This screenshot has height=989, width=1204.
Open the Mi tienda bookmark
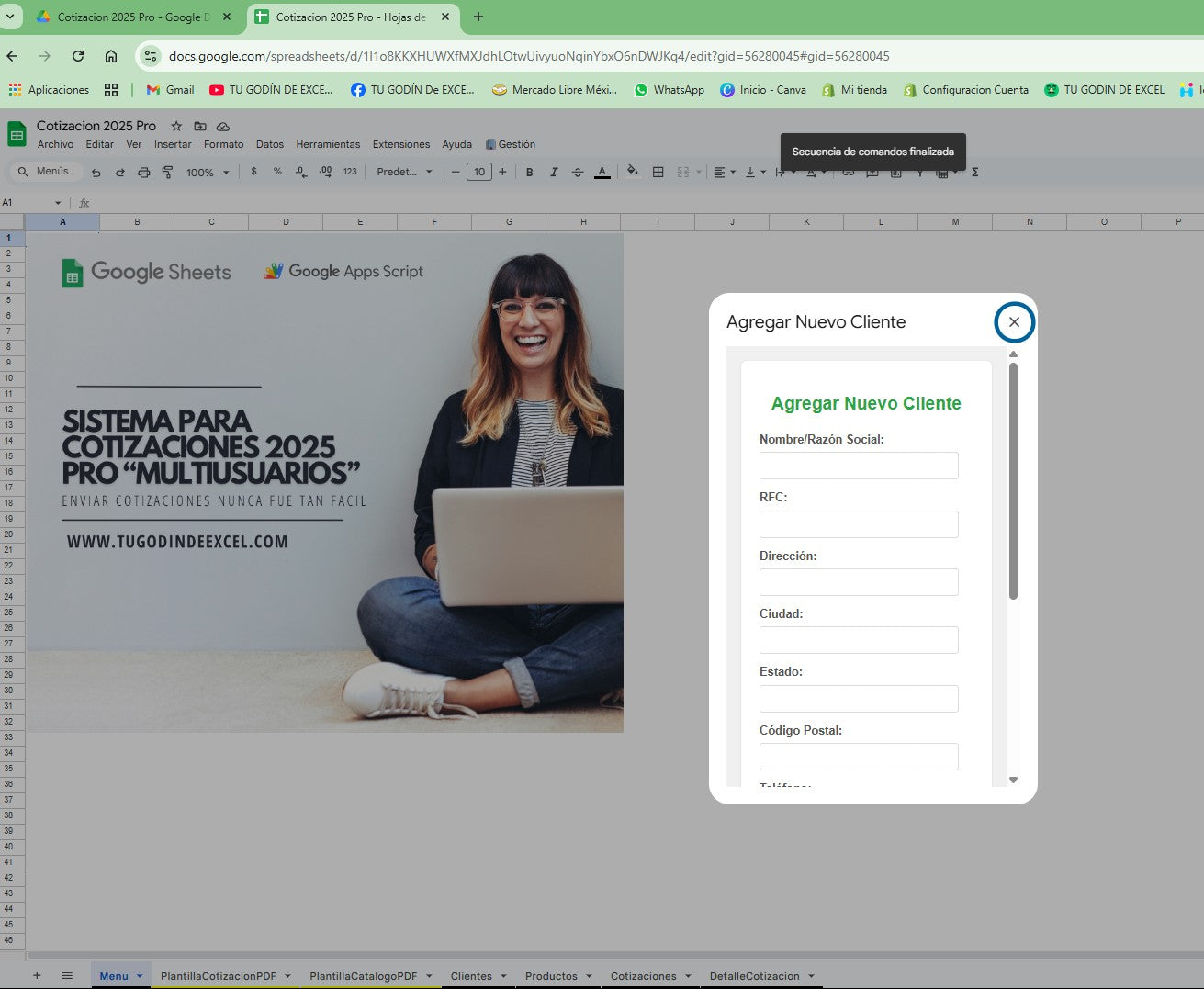(x=855, y=90)
